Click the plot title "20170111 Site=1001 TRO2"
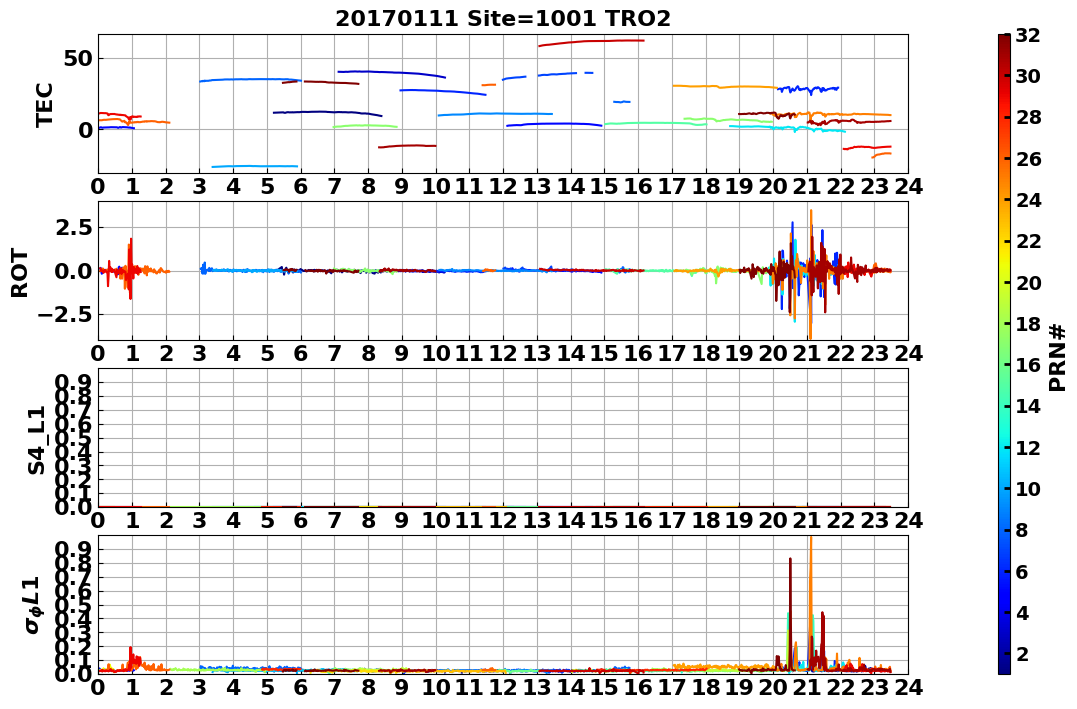1077x709 pixels. click(x=503, y=19)
